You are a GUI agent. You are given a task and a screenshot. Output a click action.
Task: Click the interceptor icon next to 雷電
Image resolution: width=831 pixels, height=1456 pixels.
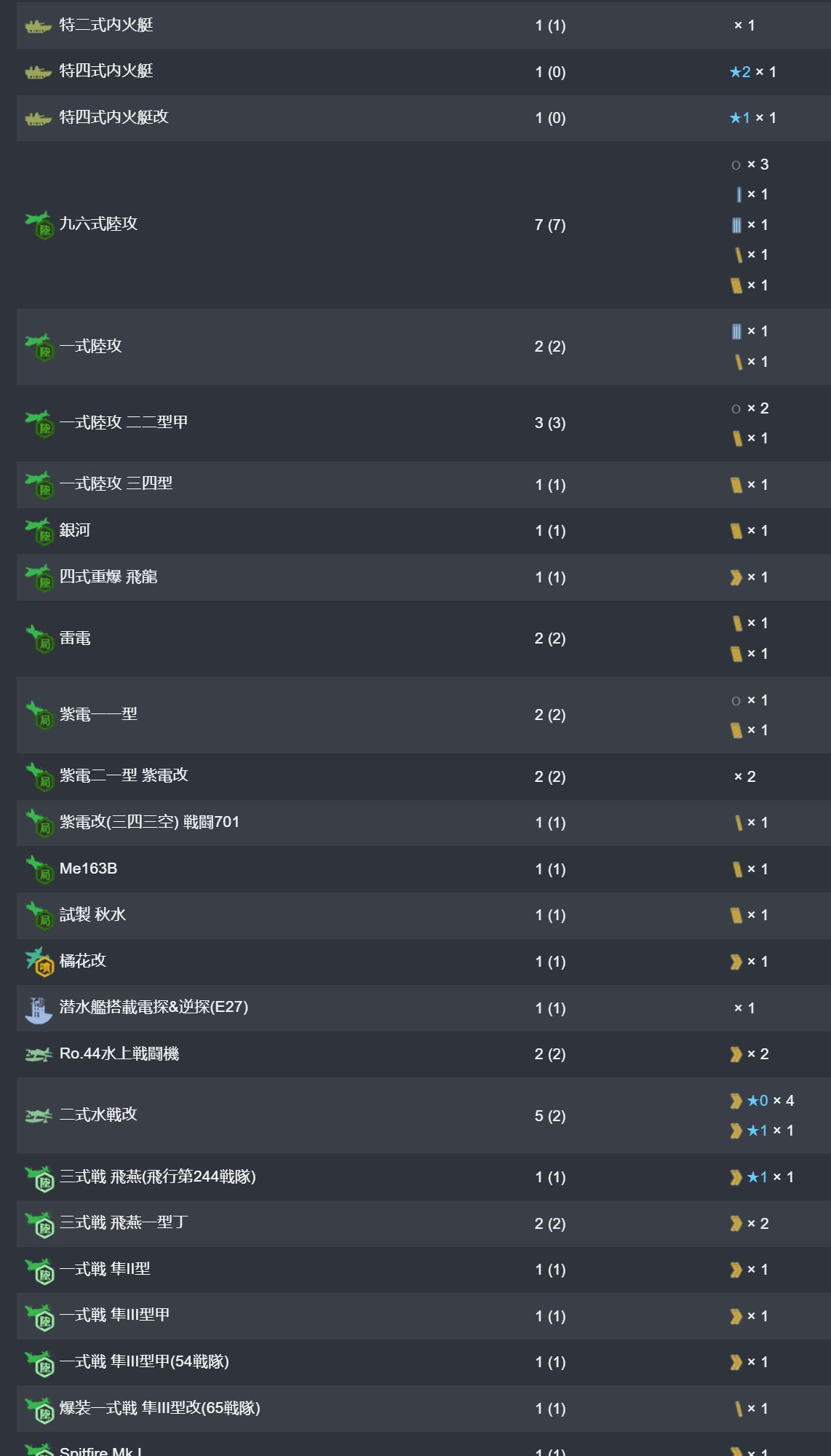[x=39, y=639]
